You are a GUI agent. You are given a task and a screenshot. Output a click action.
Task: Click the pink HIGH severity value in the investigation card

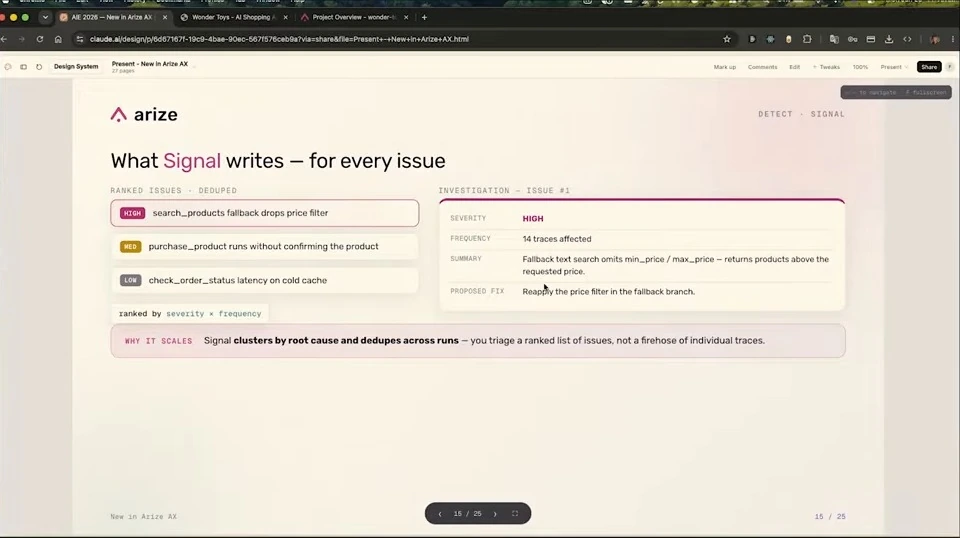coord(533,219)
